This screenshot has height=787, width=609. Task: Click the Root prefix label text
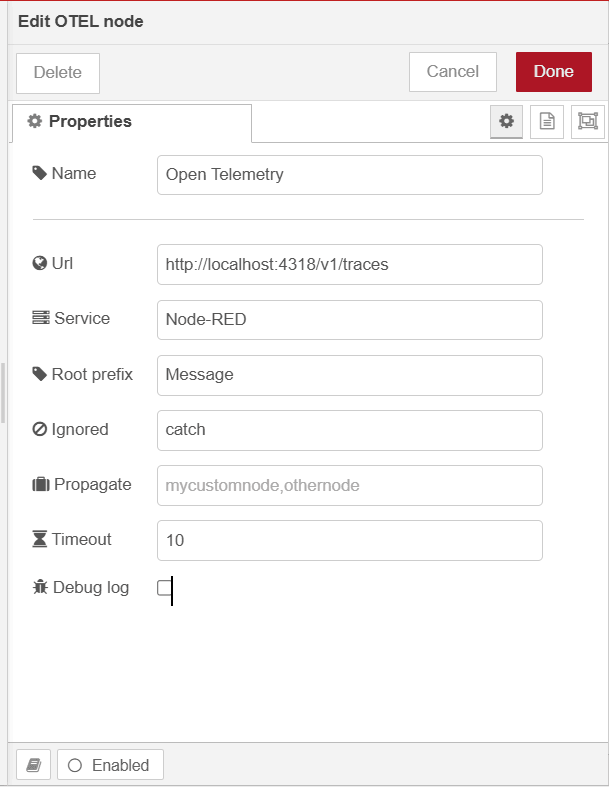[x=92, y=374]
